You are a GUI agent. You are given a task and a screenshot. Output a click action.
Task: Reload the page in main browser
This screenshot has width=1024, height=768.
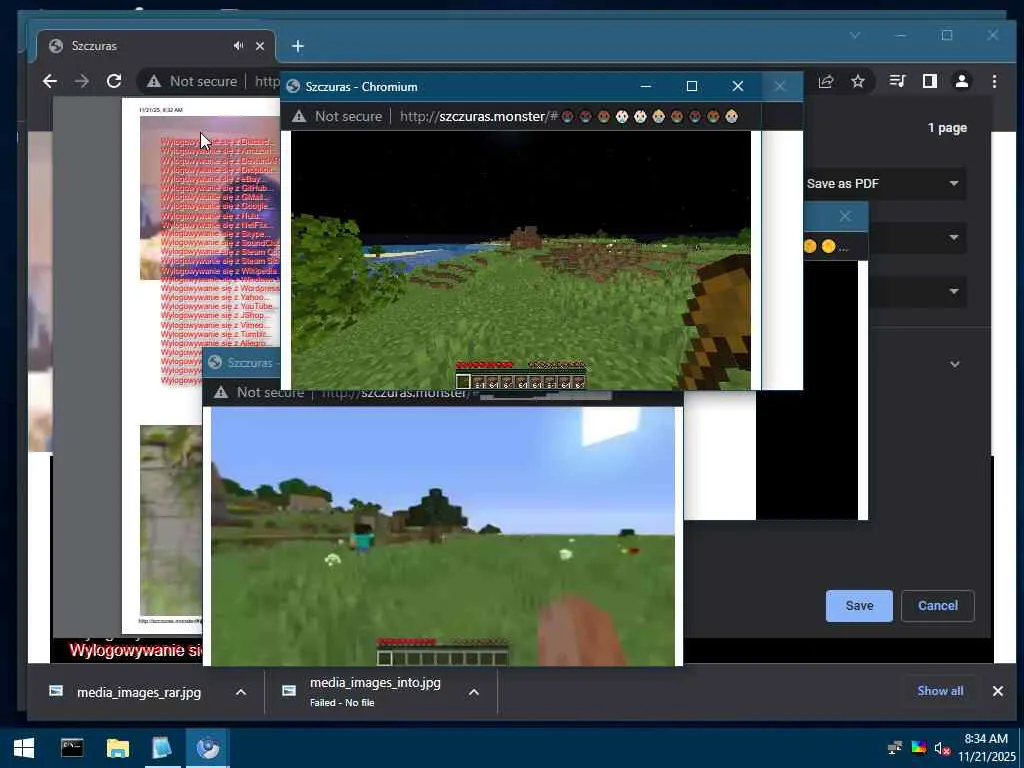pyautogui.click(x=114, y=81)
